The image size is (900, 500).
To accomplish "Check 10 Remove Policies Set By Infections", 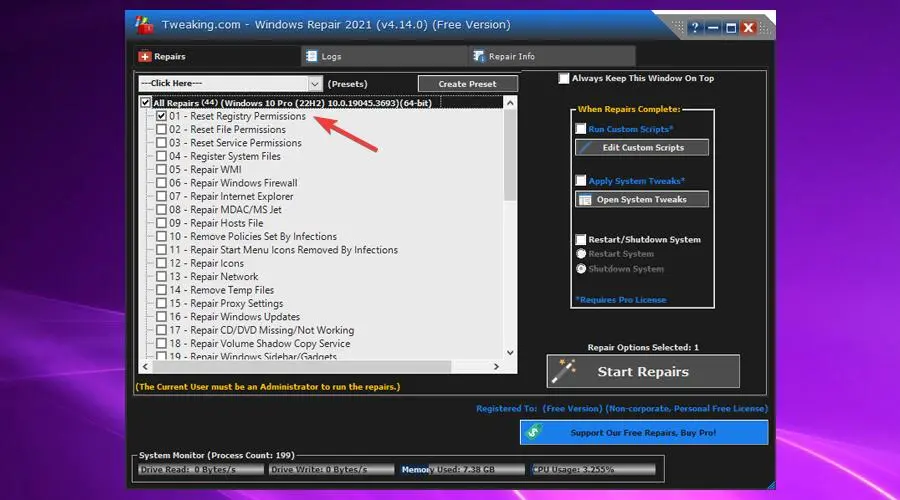I will 161,237.
